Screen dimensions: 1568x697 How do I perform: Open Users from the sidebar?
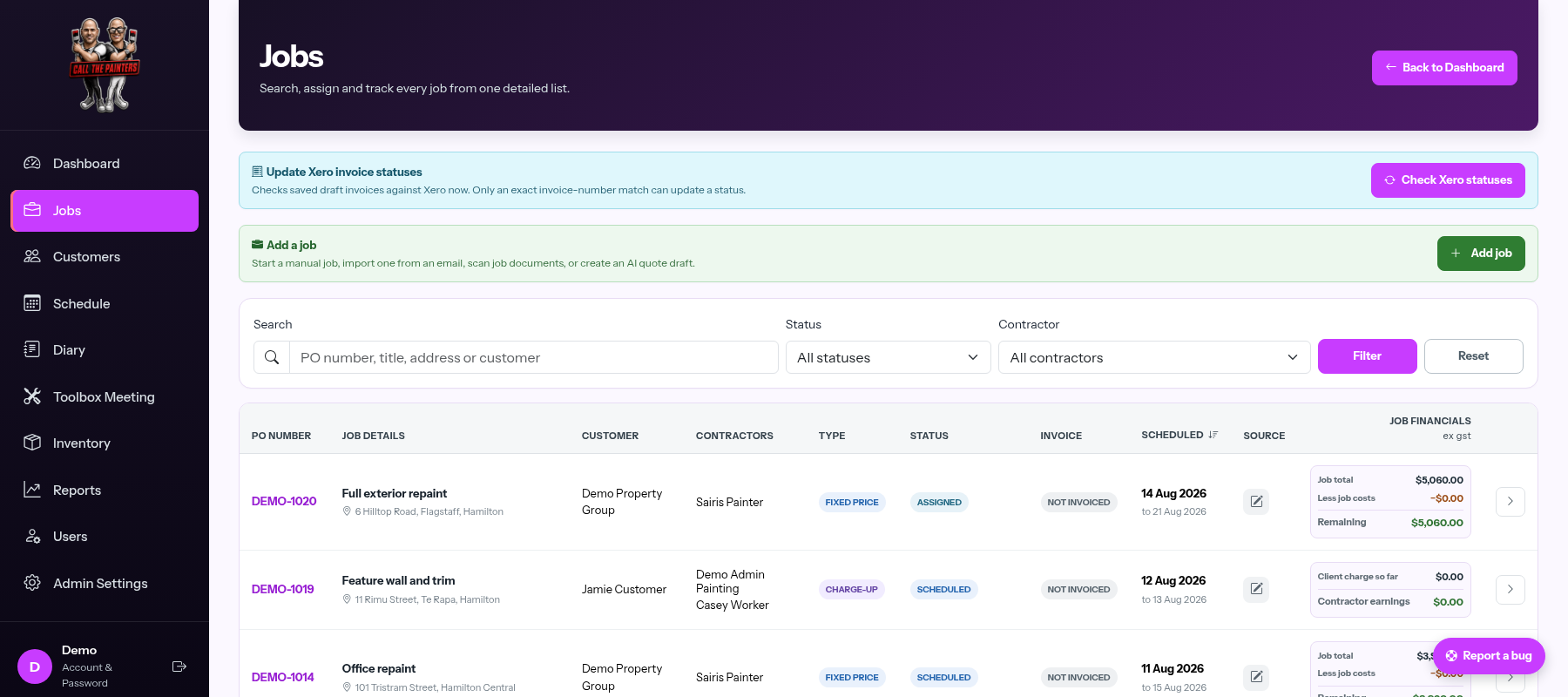pos(105,537)
